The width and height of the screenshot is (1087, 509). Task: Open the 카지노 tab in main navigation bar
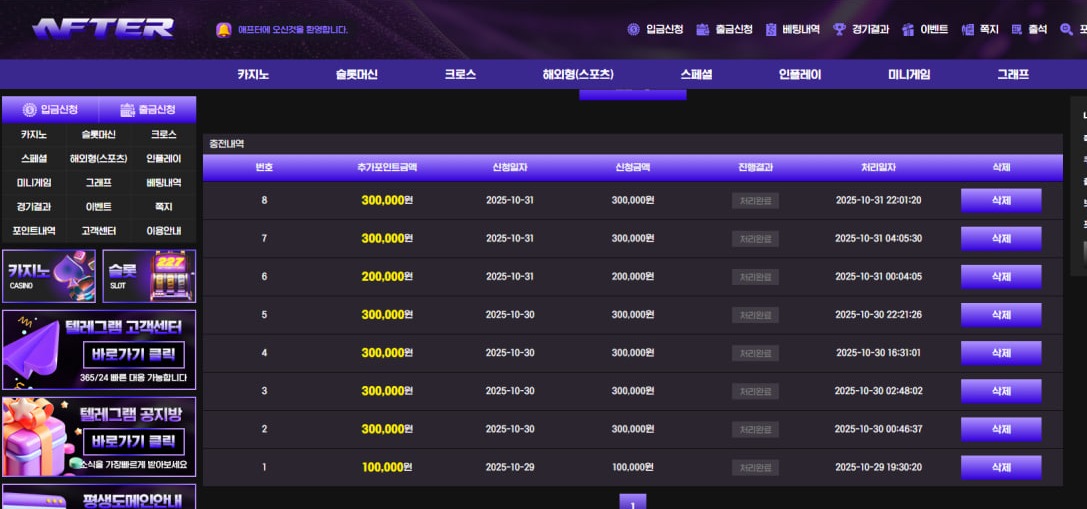pos(253,75)
